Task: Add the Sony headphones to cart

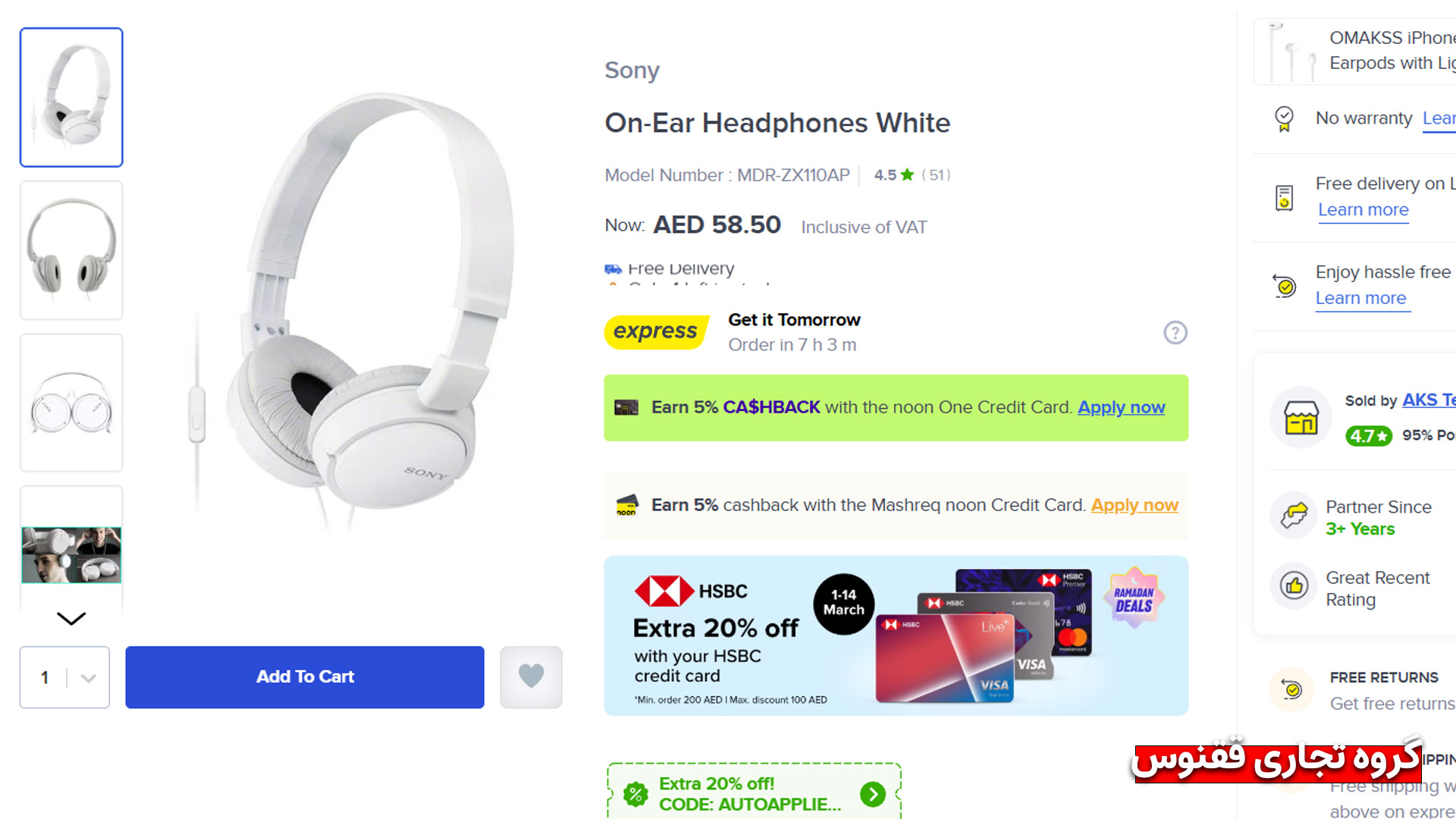Action: coord(305,677)
